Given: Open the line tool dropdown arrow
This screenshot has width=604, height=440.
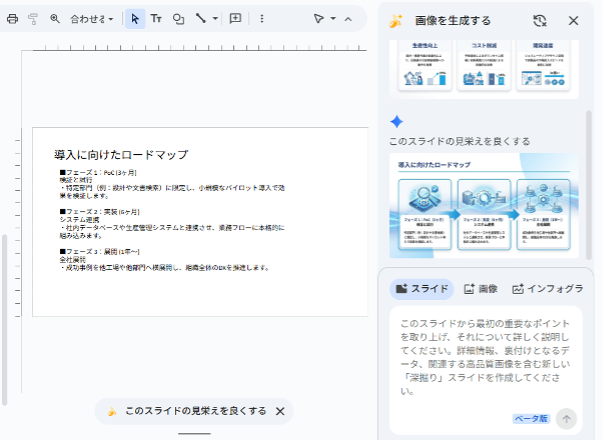Looking at the screenshot, I should point(215,18).
